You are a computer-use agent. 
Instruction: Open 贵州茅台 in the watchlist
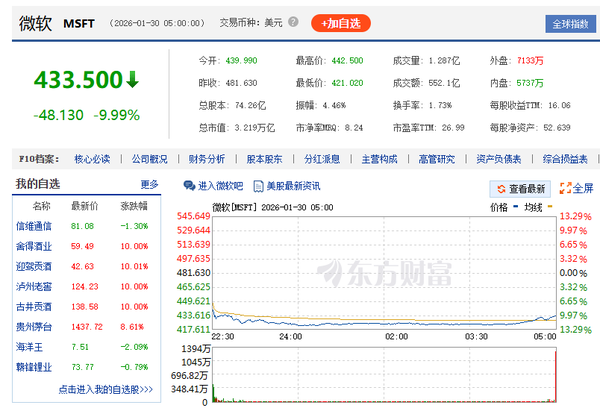click(x=34, y=327)
